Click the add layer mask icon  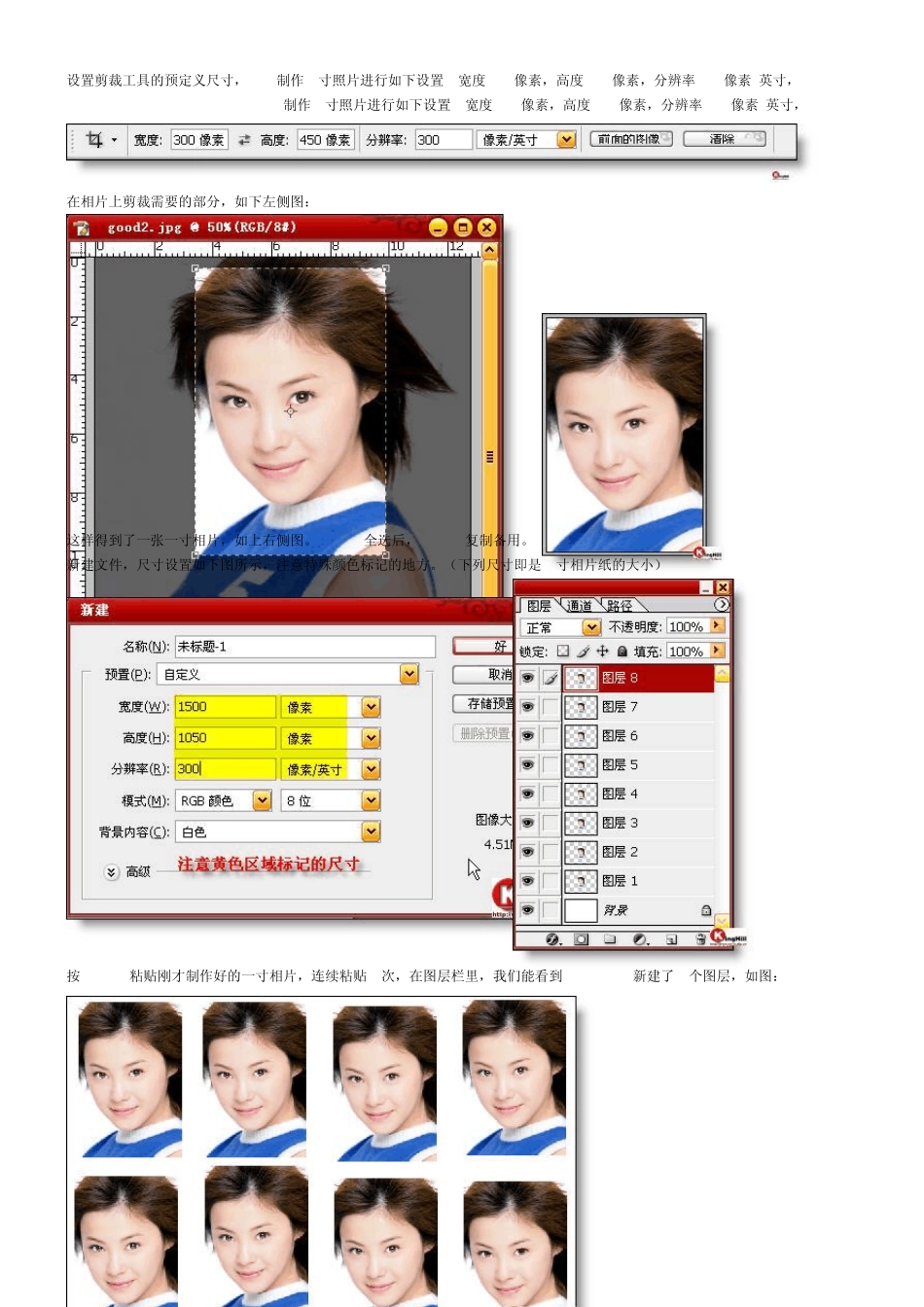(x=582, y=939)
